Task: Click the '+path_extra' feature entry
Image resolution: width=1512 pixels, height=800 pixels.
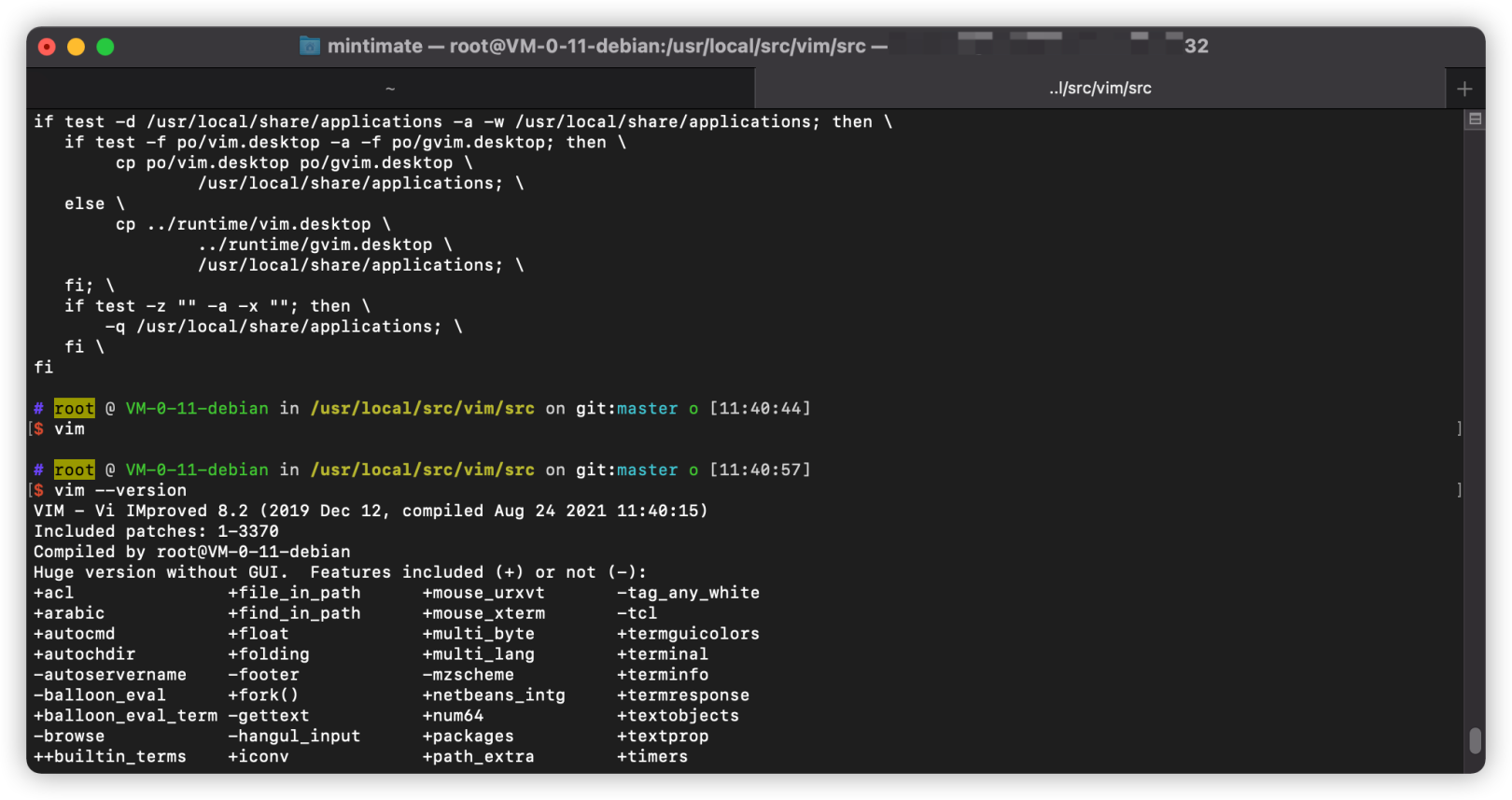Action: [x=479, y=757]
